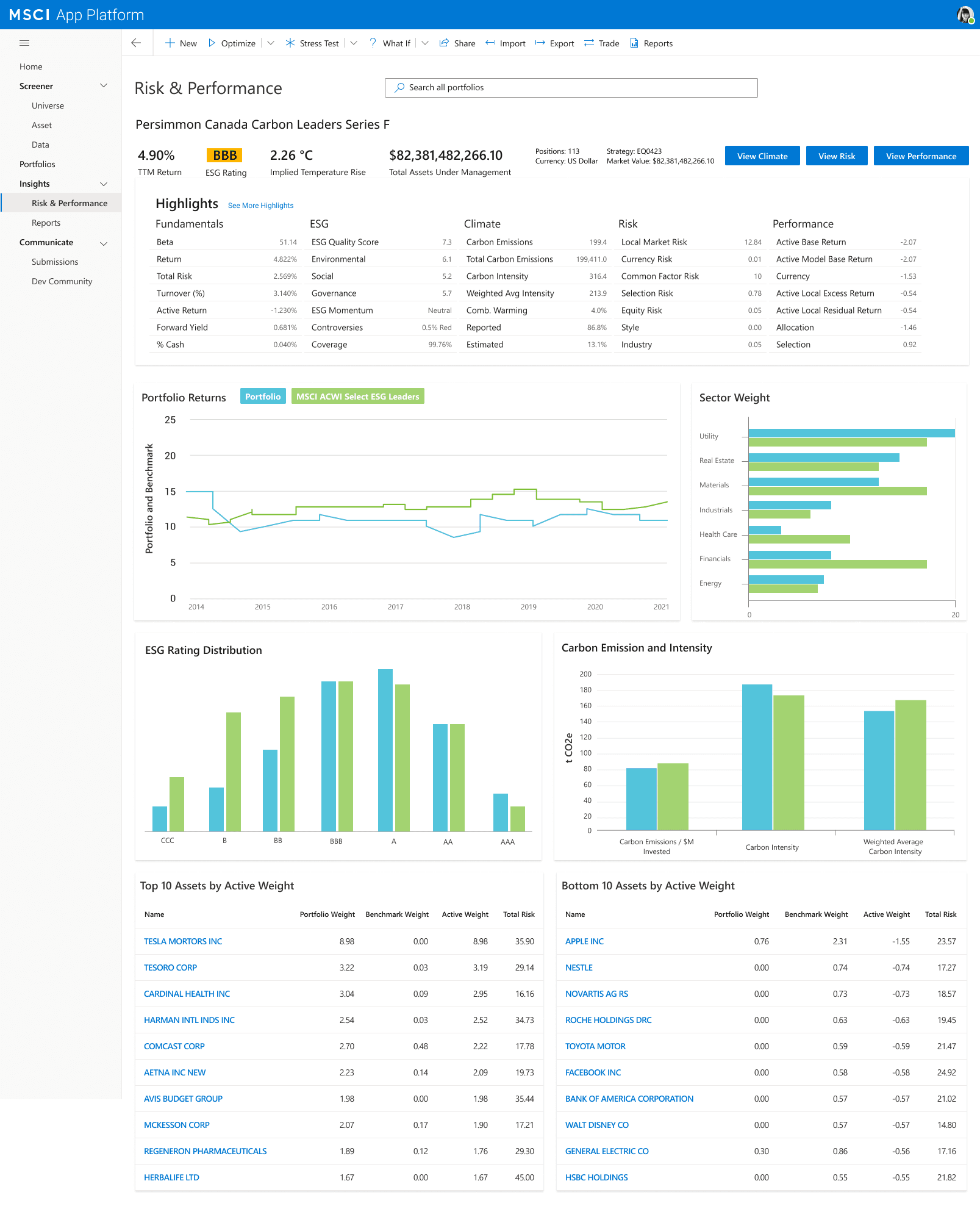Click the View Risk button

click(x=837, y=156)
